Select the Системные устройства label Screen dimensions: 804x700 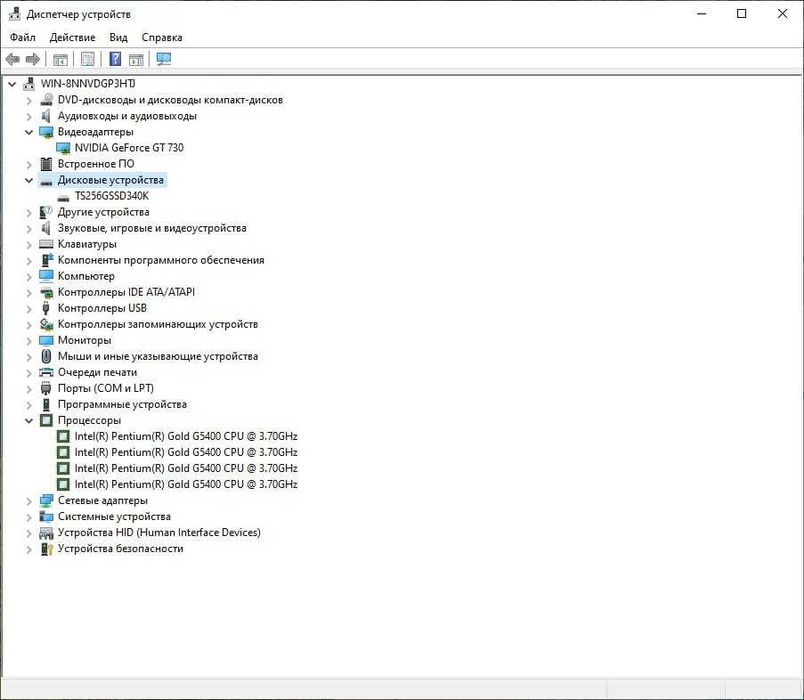(x=114, y=516)
